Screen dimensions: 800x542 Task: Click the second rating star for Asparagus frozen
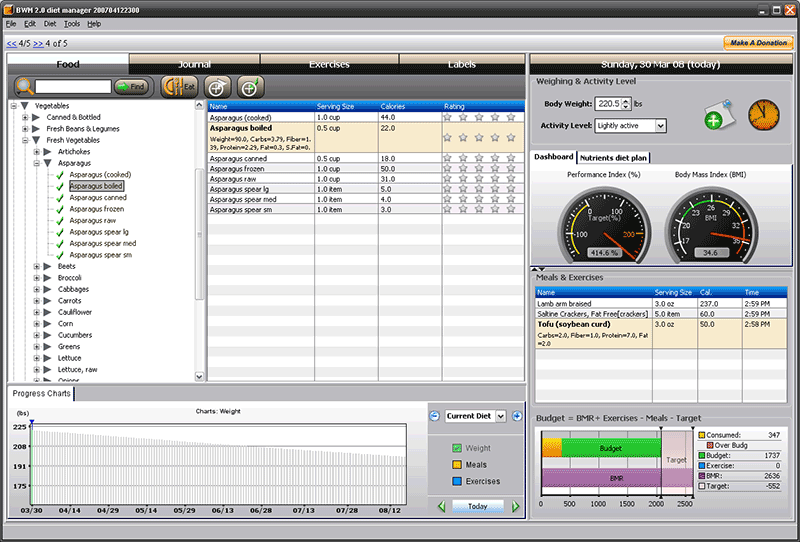pyautogui.click(x=463, y=168)
